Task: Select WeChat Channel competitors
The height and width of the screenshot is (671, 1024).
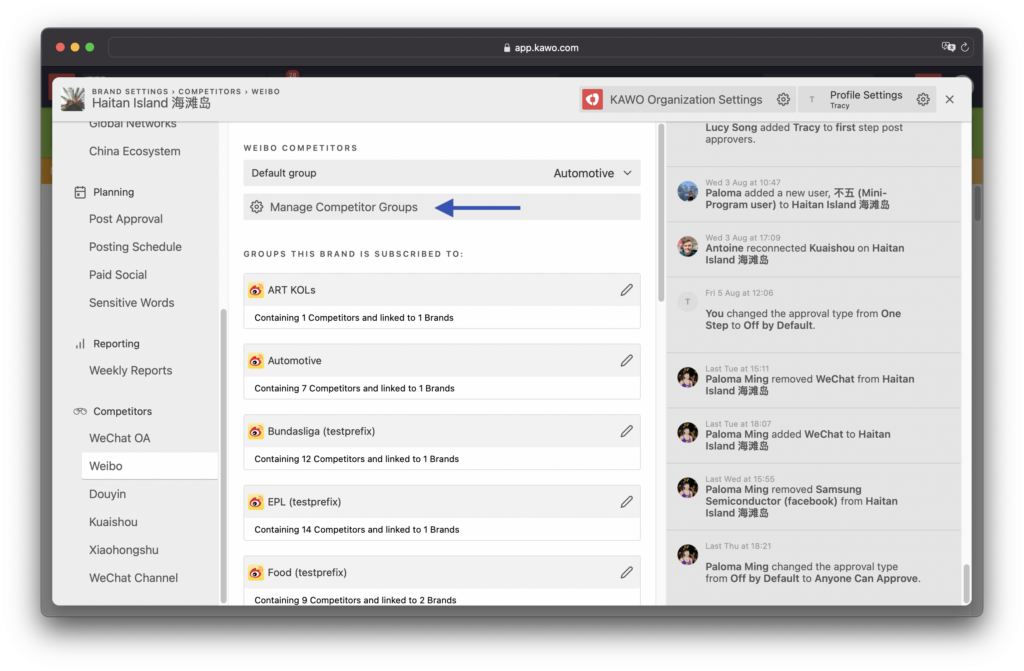Action: point(133,578)
